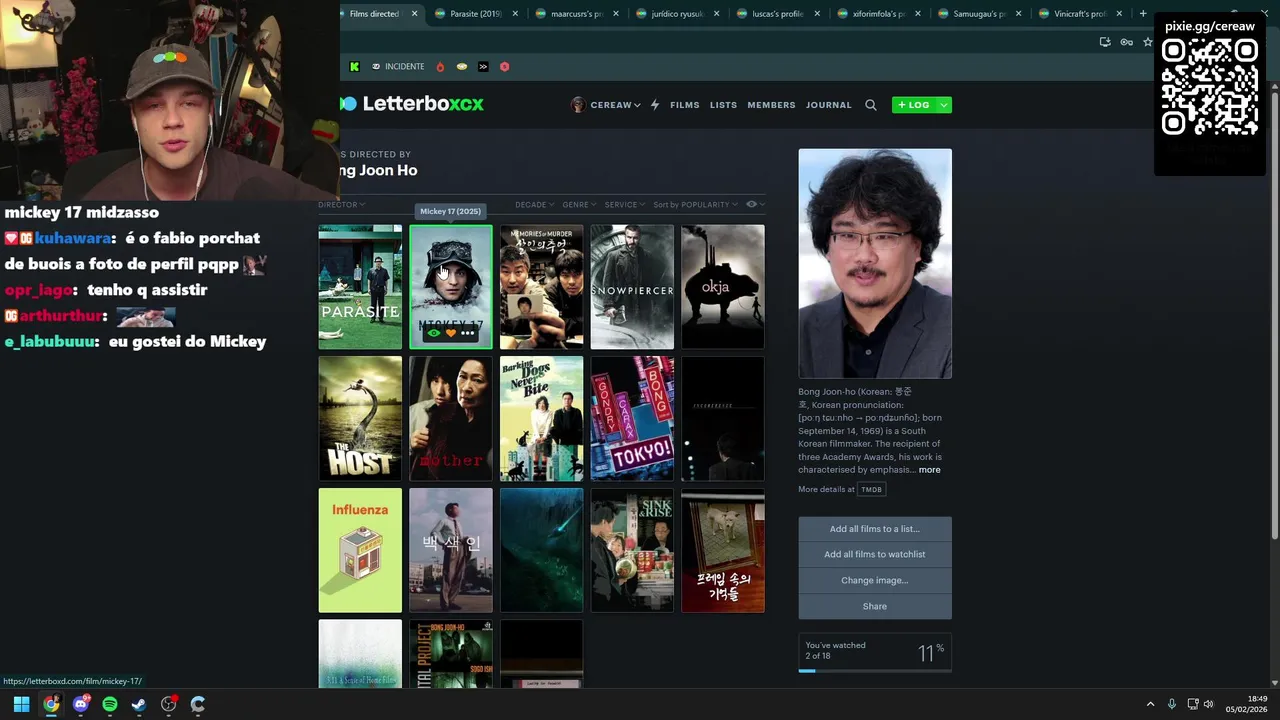The image size is (1280, 720).
Task: Expand the SERVICE filter
Action: click(x=625, y=205)
